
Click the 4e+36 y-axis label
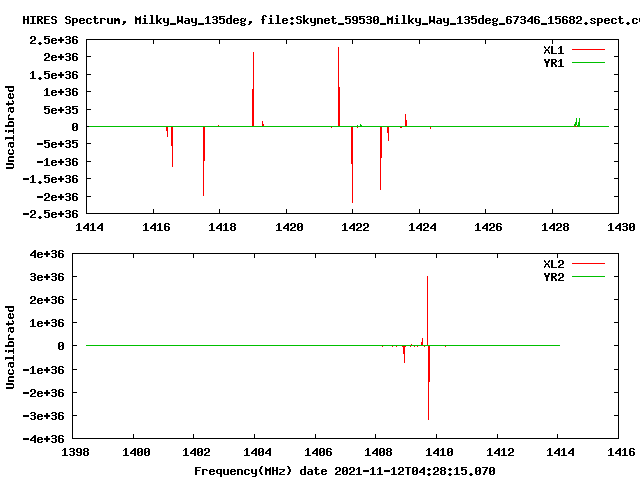[x=47, y=254]
